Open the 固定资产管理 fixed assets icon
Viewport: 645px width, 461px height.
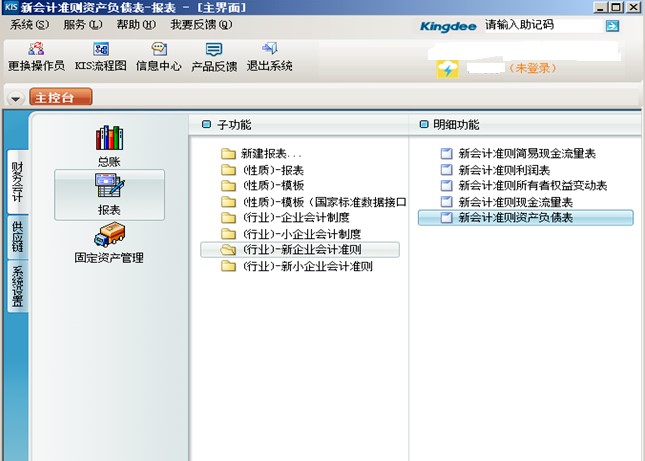pos(109,242)
